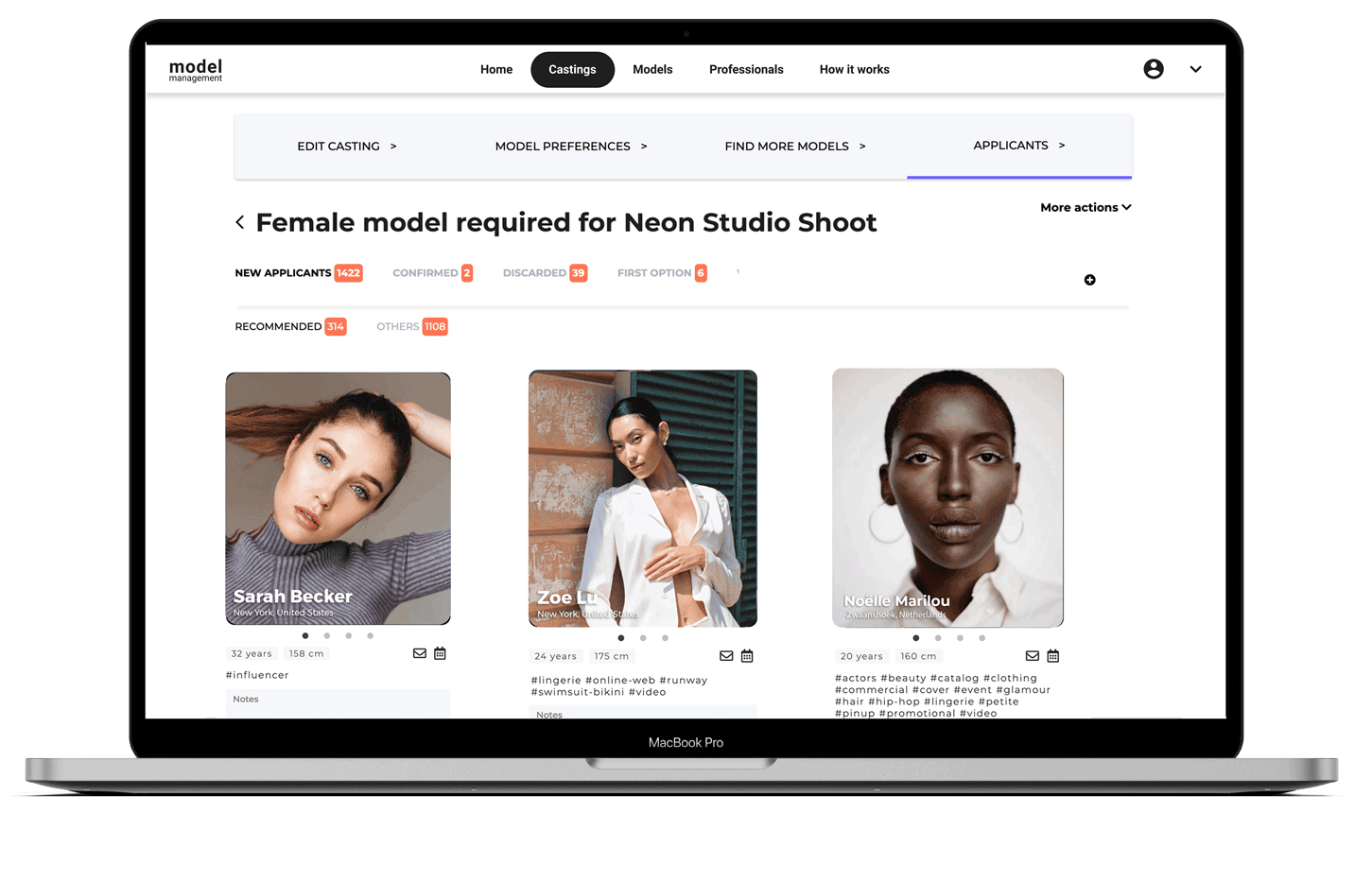
Task: Select second photo dot under Sarah Becker
Action: pos(327,636)
